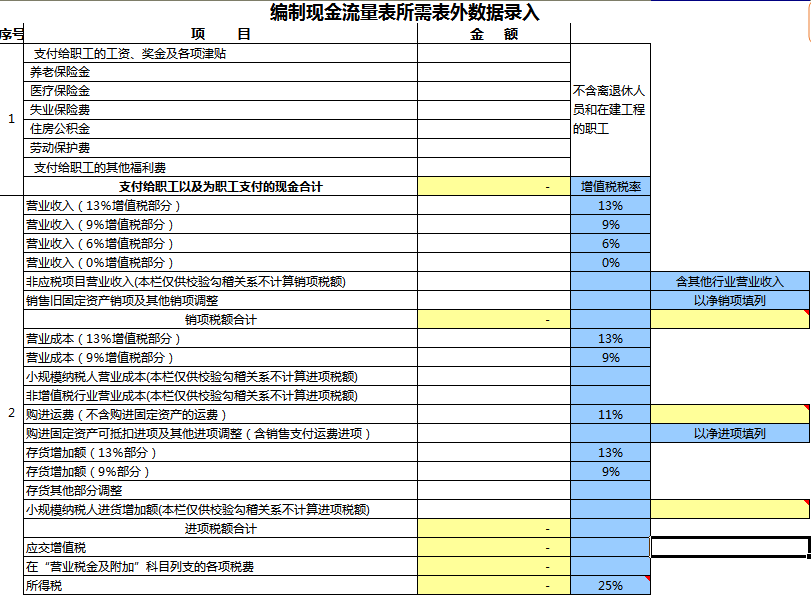Click amount field for 养老保险金
The image size is (811, 595).
point(490,73)
